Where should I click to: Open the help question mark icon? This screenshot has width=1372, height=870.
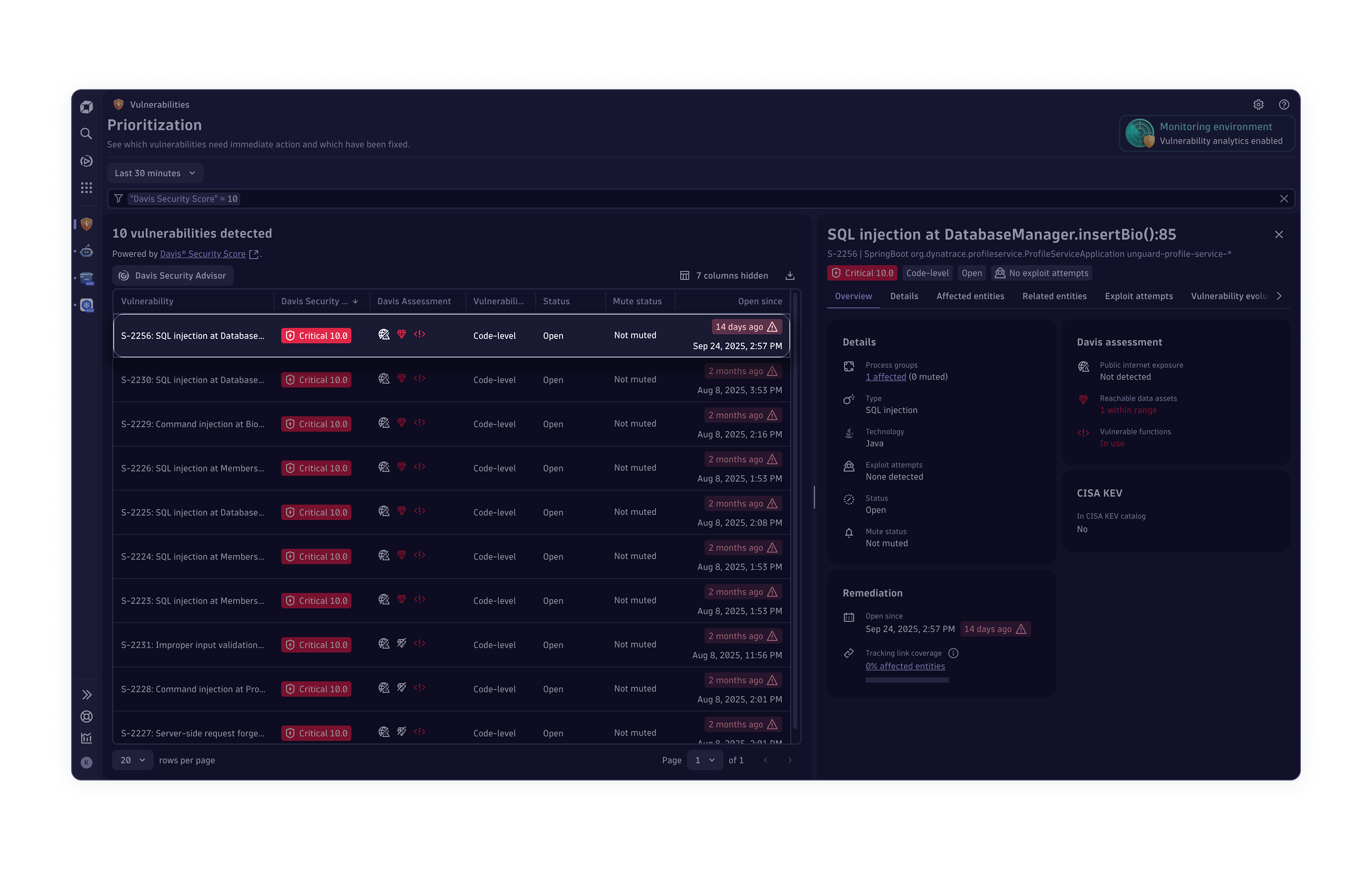pyautogui.click(x=1284, y=105)
